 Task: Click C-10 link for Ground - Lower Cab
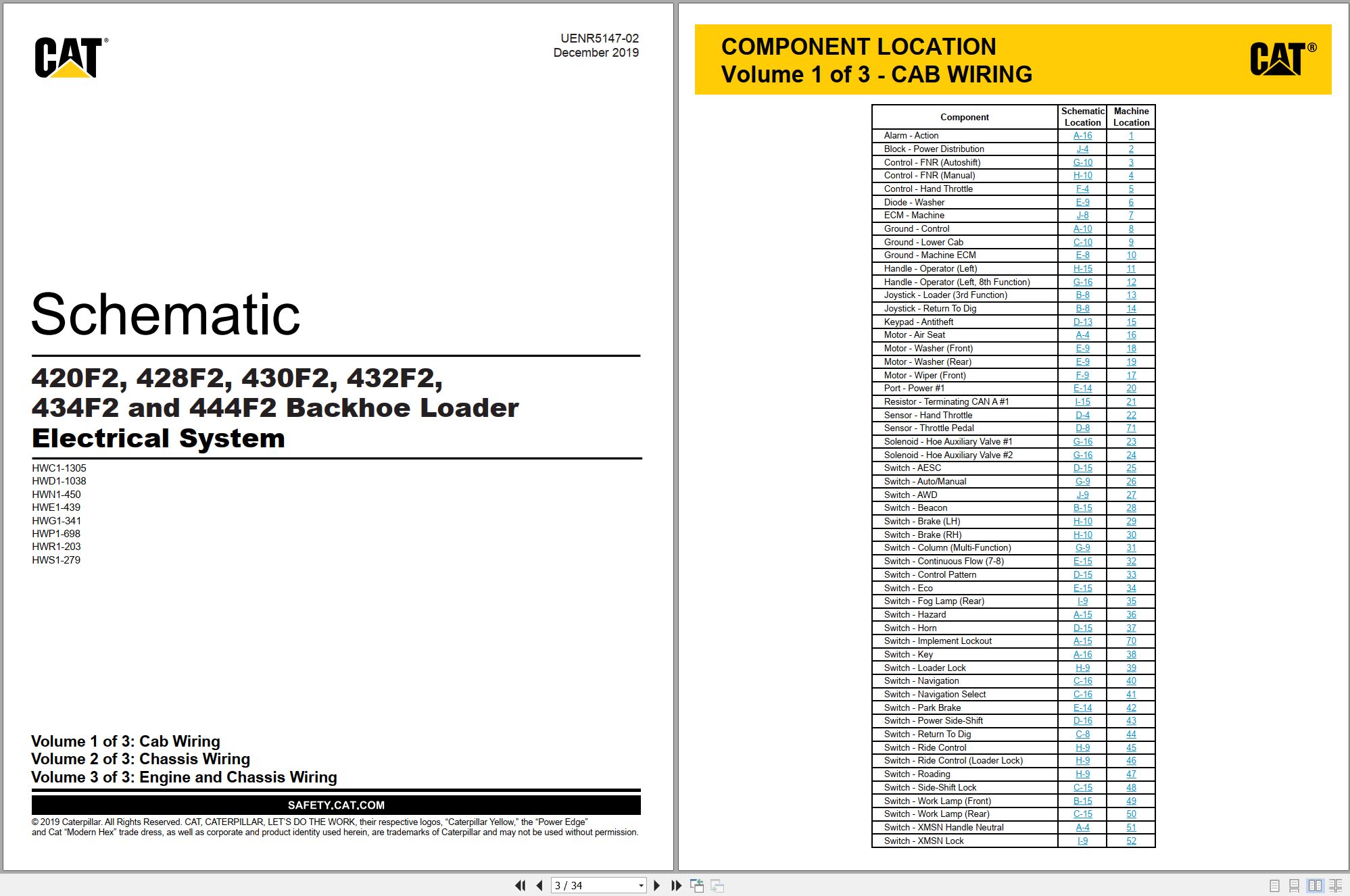click(x=1082, y=242)
